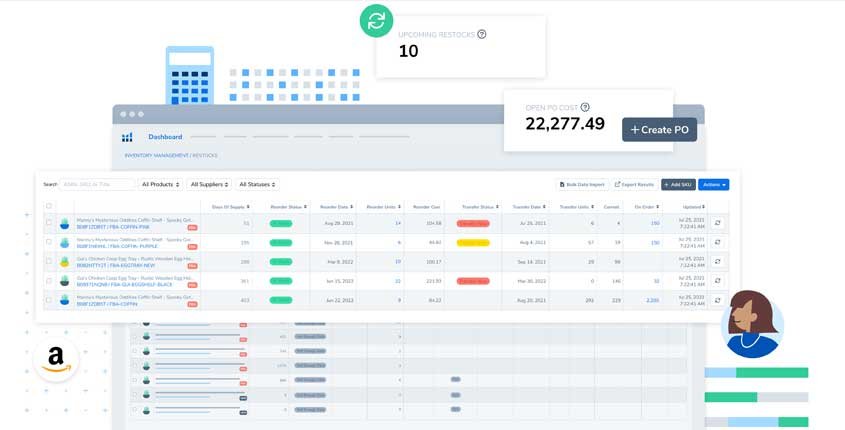
Task: Open help icon next to Open PO Cost
Action: (585, 107)
